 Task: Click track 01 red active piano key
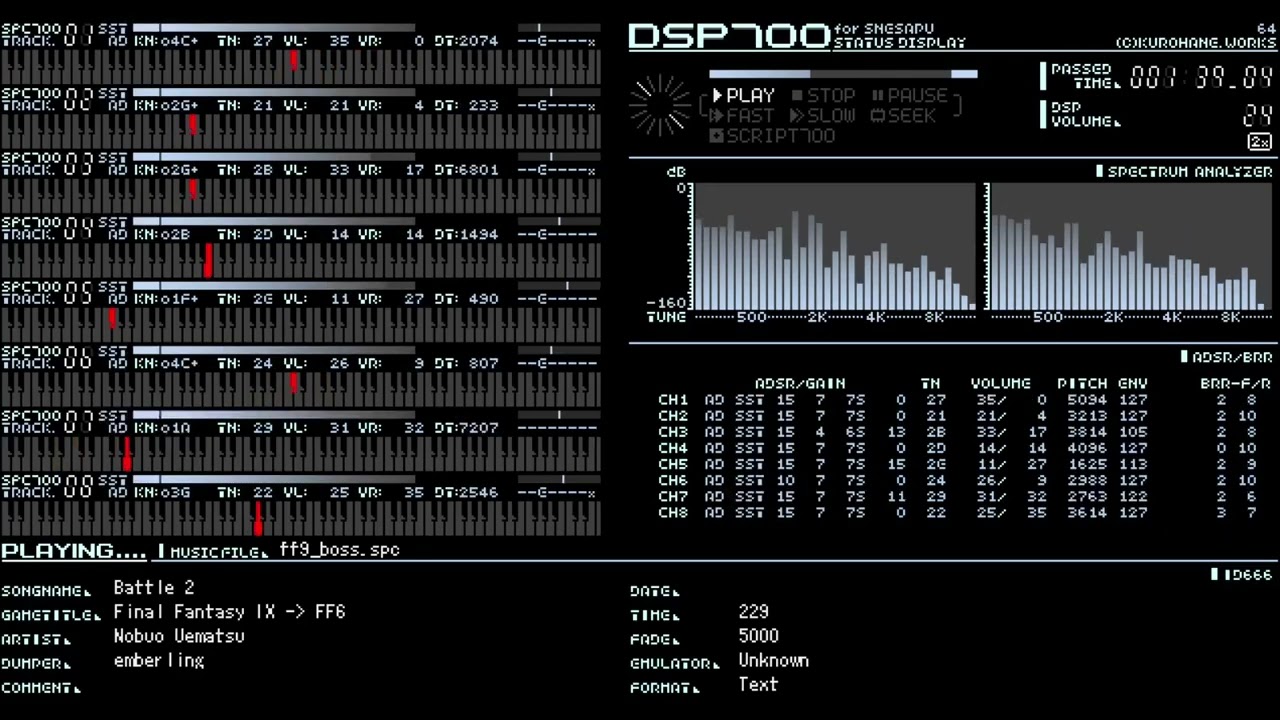294,61
